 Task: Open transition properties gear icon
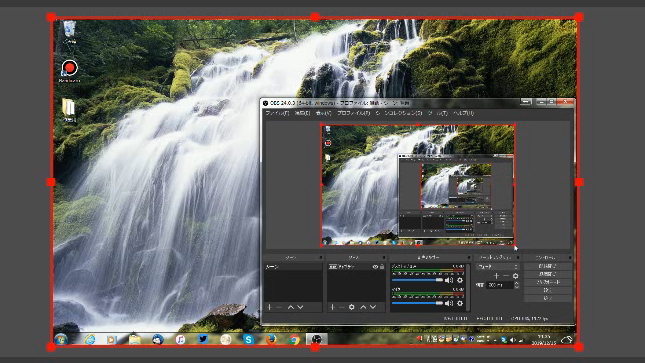tap(515, 276)
